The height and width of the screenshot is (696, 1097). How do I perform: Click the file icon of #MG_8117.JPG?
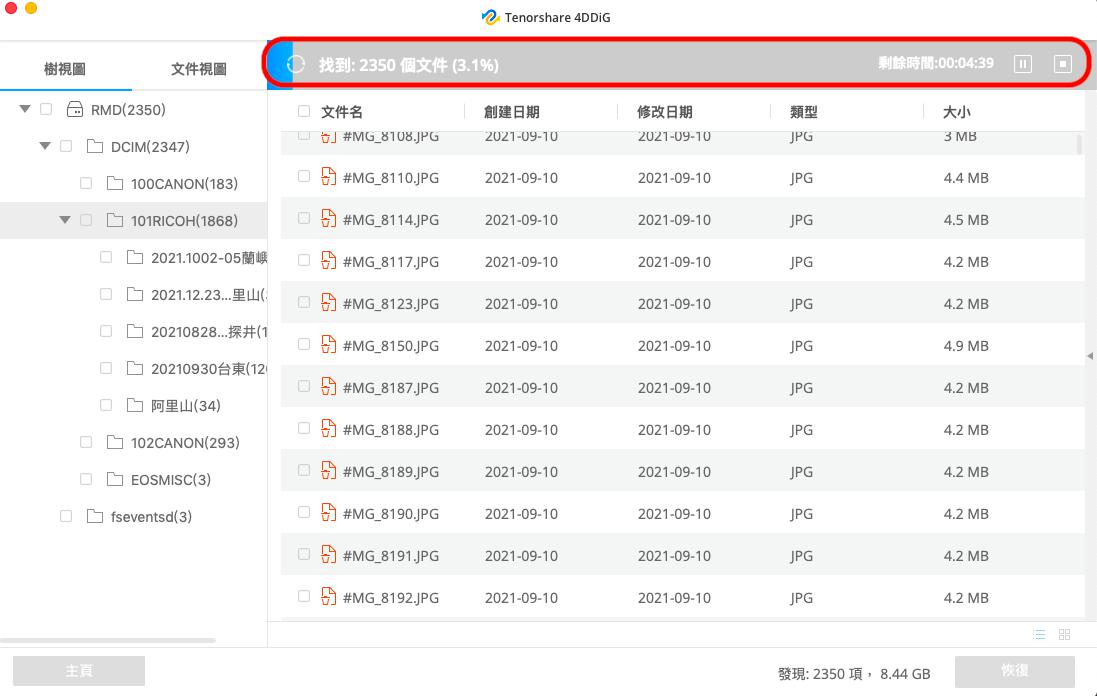point(328,260)
